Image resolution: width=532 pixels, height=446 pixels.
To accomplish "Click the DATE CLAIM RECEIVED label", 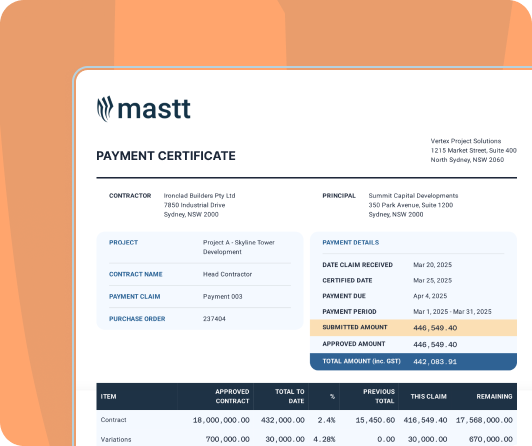I will (x=358, y=265).
